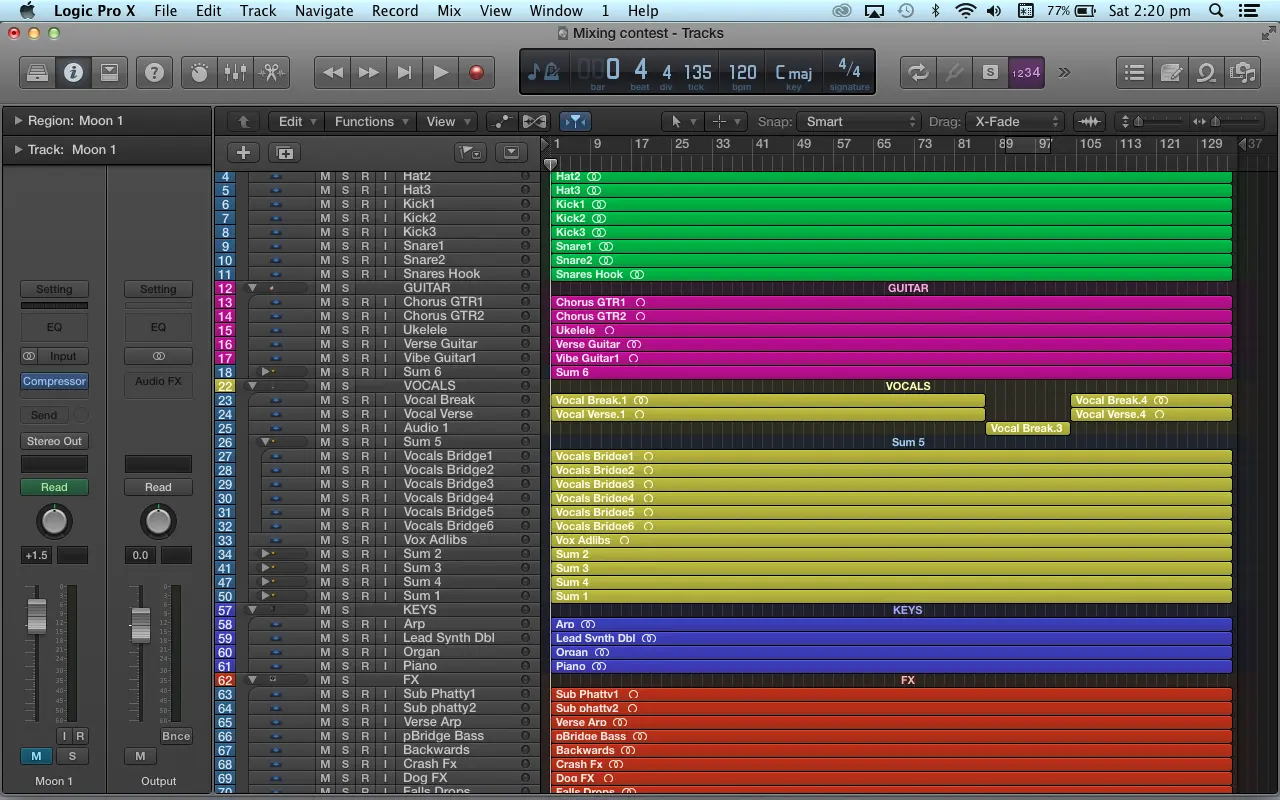Toggle Cycle mode button
The image size is (1280, 800).
[x=917, y=72]
